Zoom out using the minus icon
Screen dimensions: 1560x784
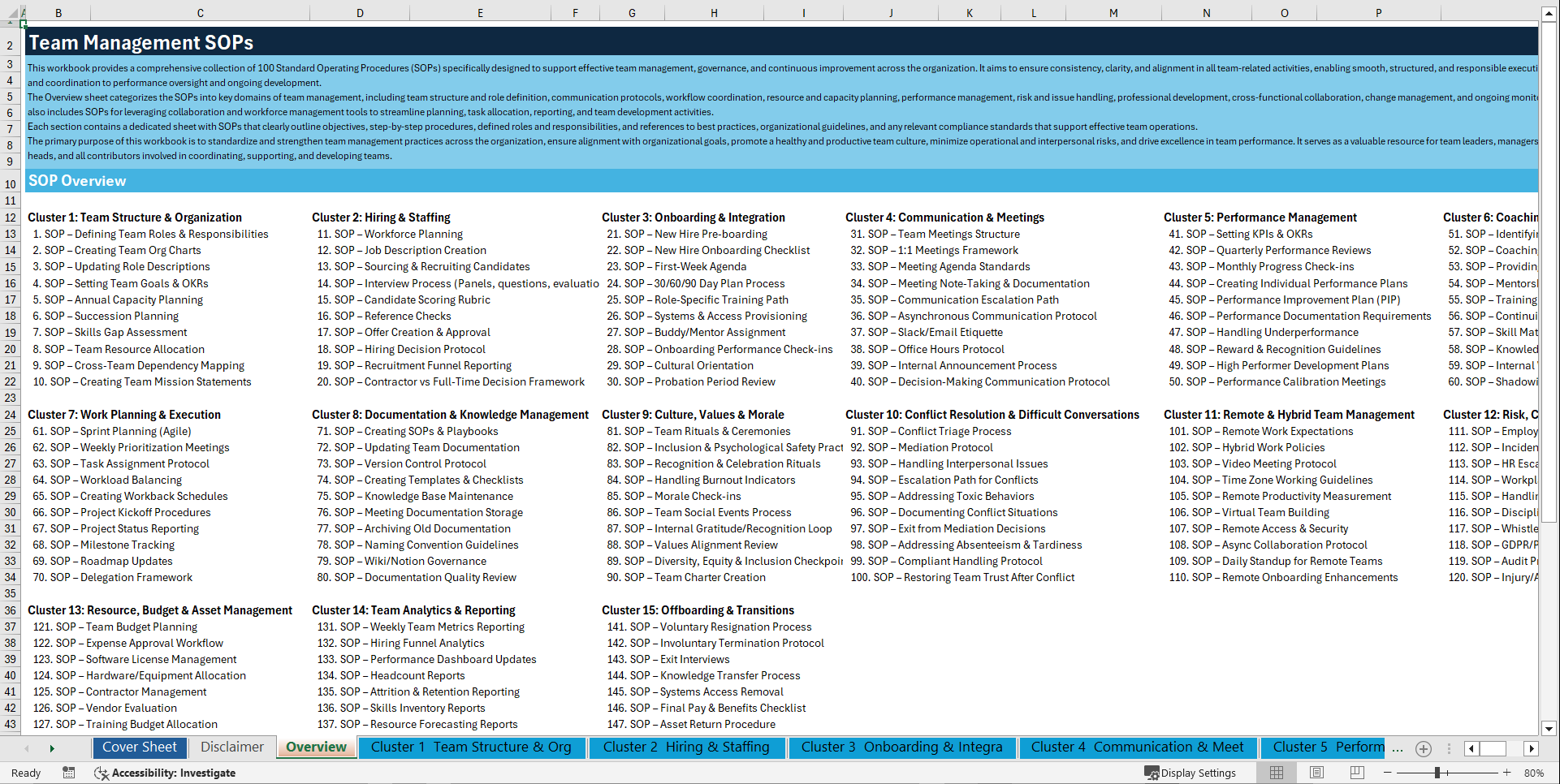click(1388, 773)
